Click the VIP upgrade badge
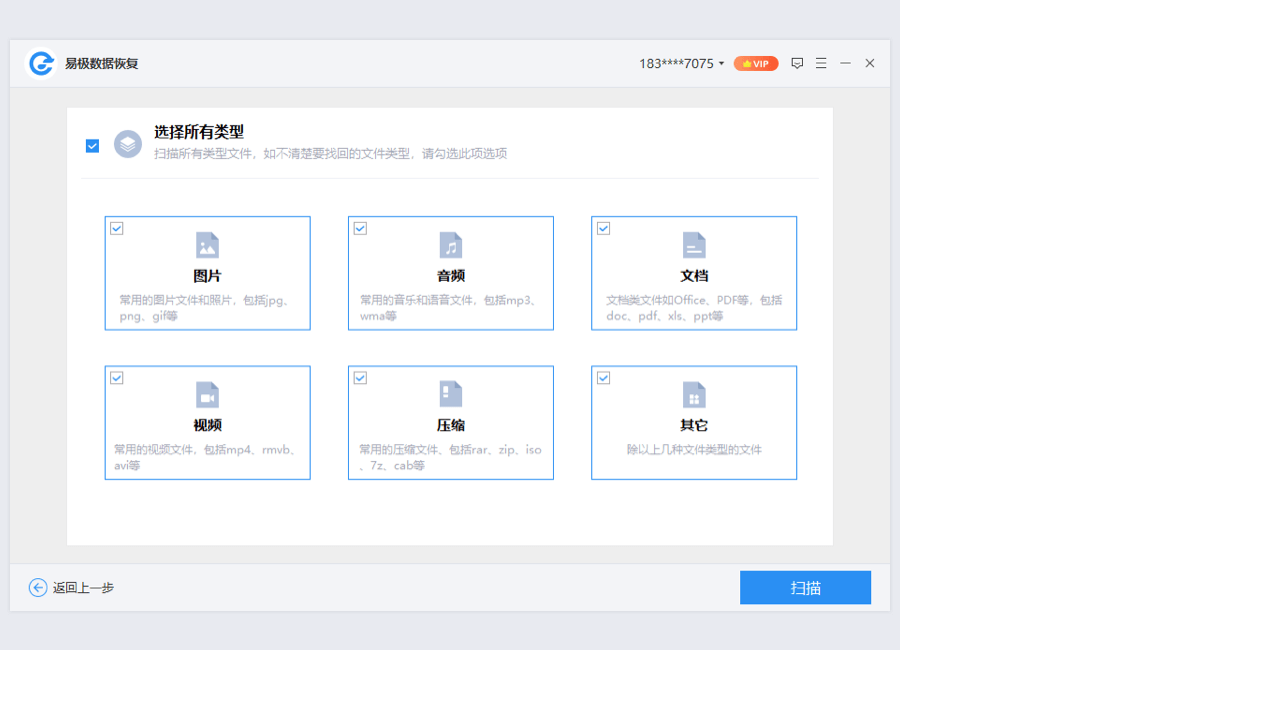Viewport: 1280px width, 720px height. coord(756,63)
